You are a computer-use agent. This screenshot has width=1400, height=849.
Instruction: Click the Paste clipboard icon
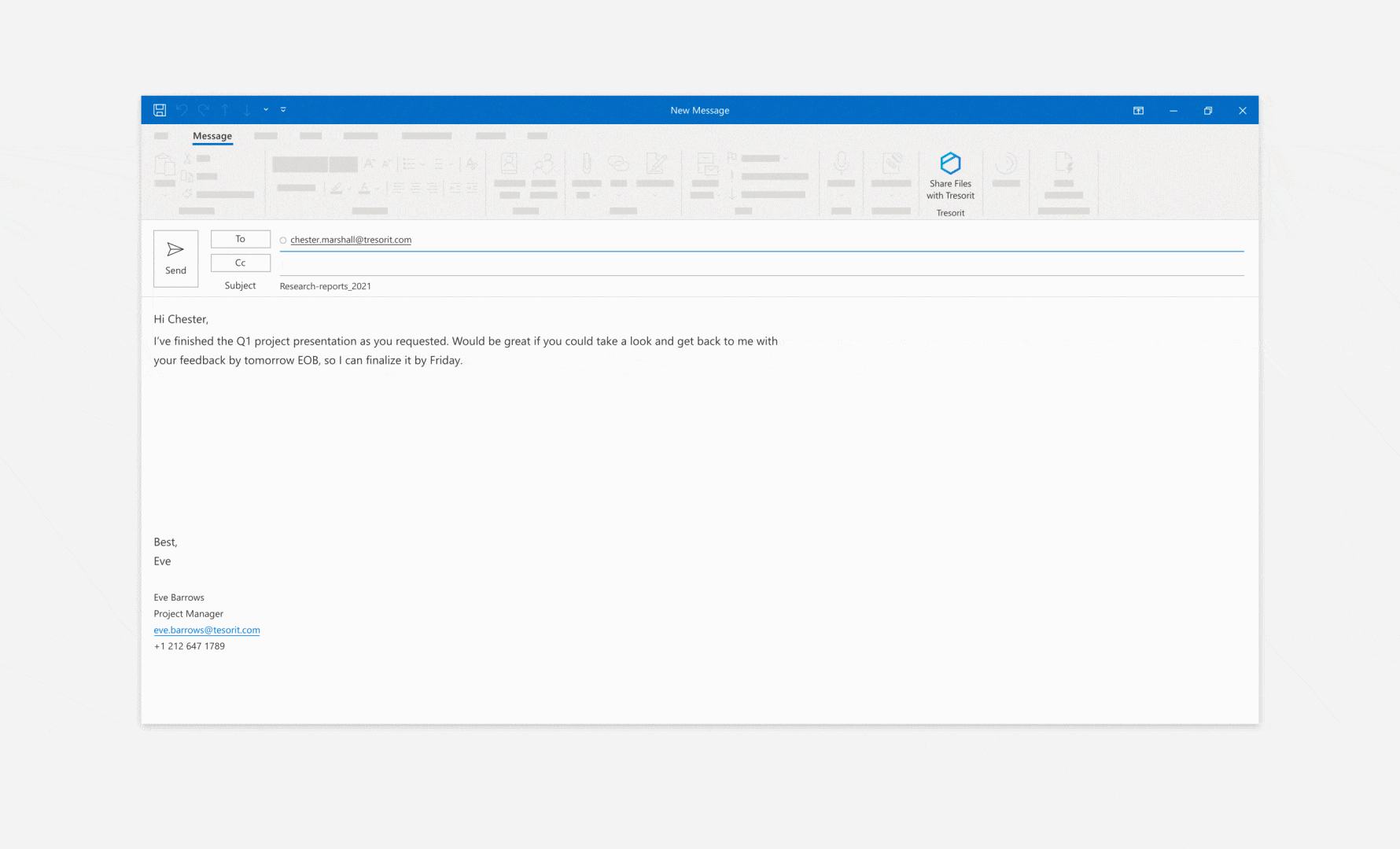click(164, 164)
